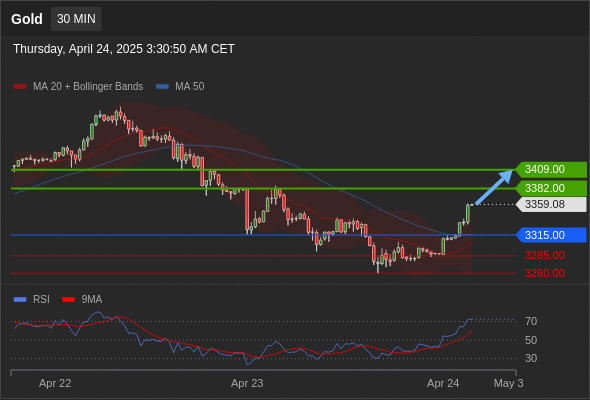Click the May 3 date axis label
This screenshot has height=400, width=590.
508,383
